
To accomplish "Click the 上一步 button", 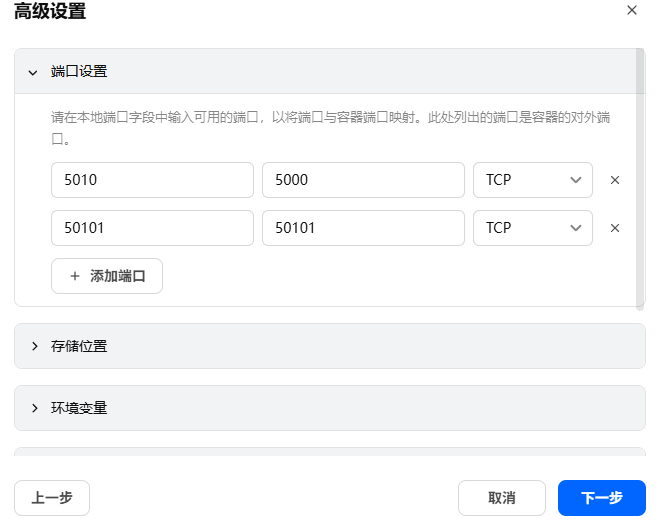I will pyautogui.click(x=52, y=498).
